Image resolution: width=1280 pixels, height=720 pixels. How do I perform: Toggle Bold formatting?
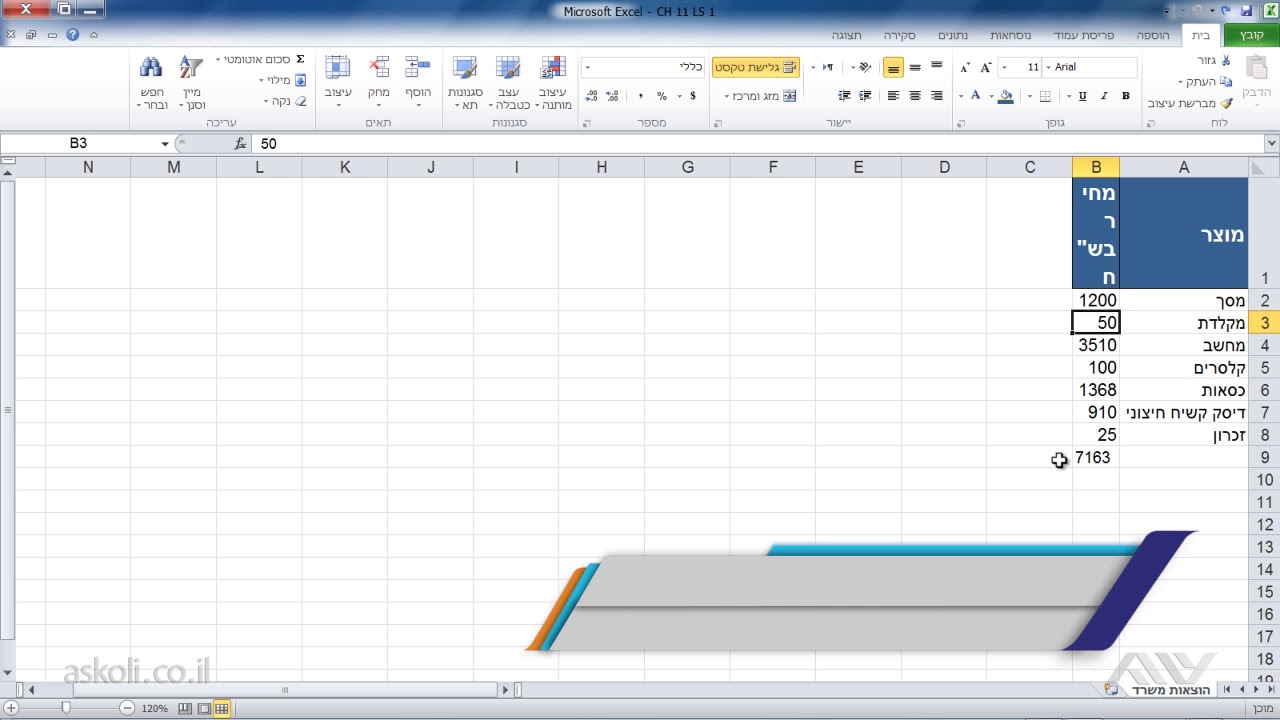pos(1126,96)
